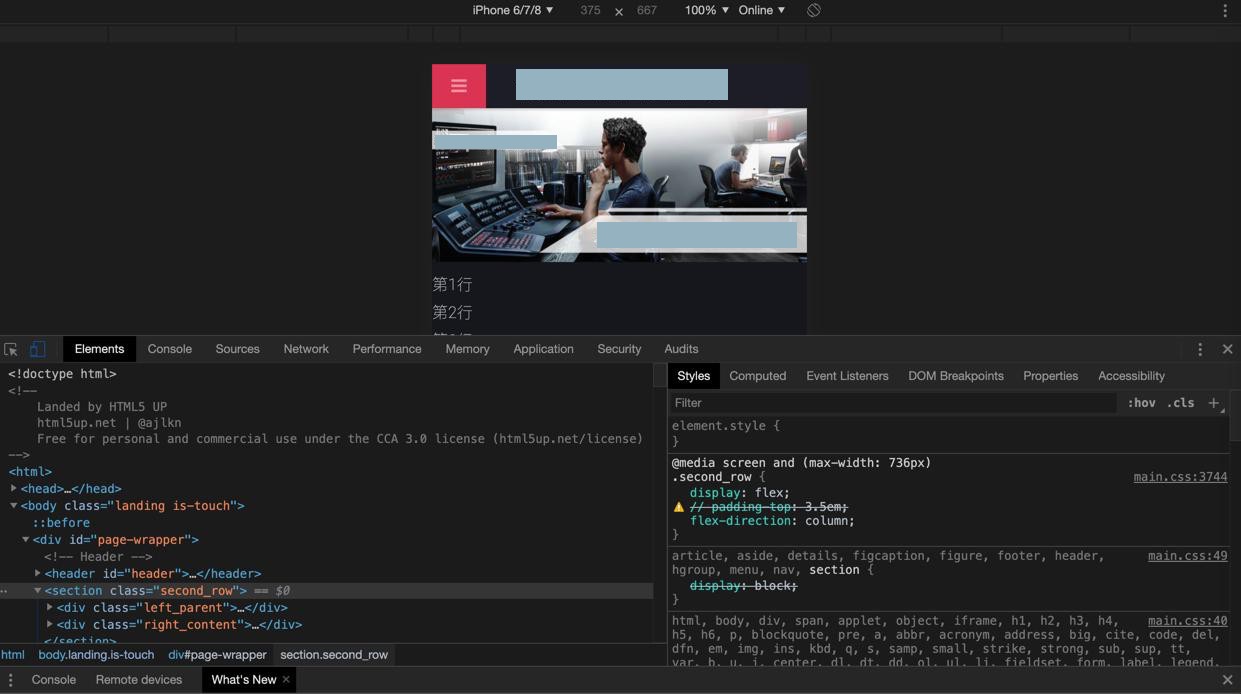Open the drawer three-dot menu beside Console
The image size is (1241, 694).
(x=11, y=680)
